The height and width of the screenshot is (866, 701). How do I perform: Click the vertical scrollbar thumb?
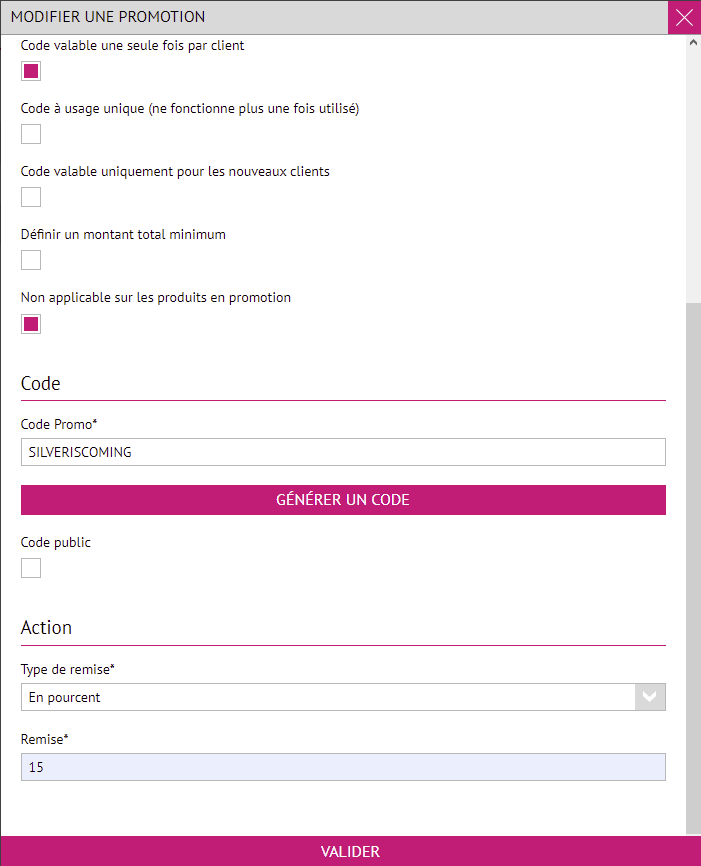[x=693, y=560]
